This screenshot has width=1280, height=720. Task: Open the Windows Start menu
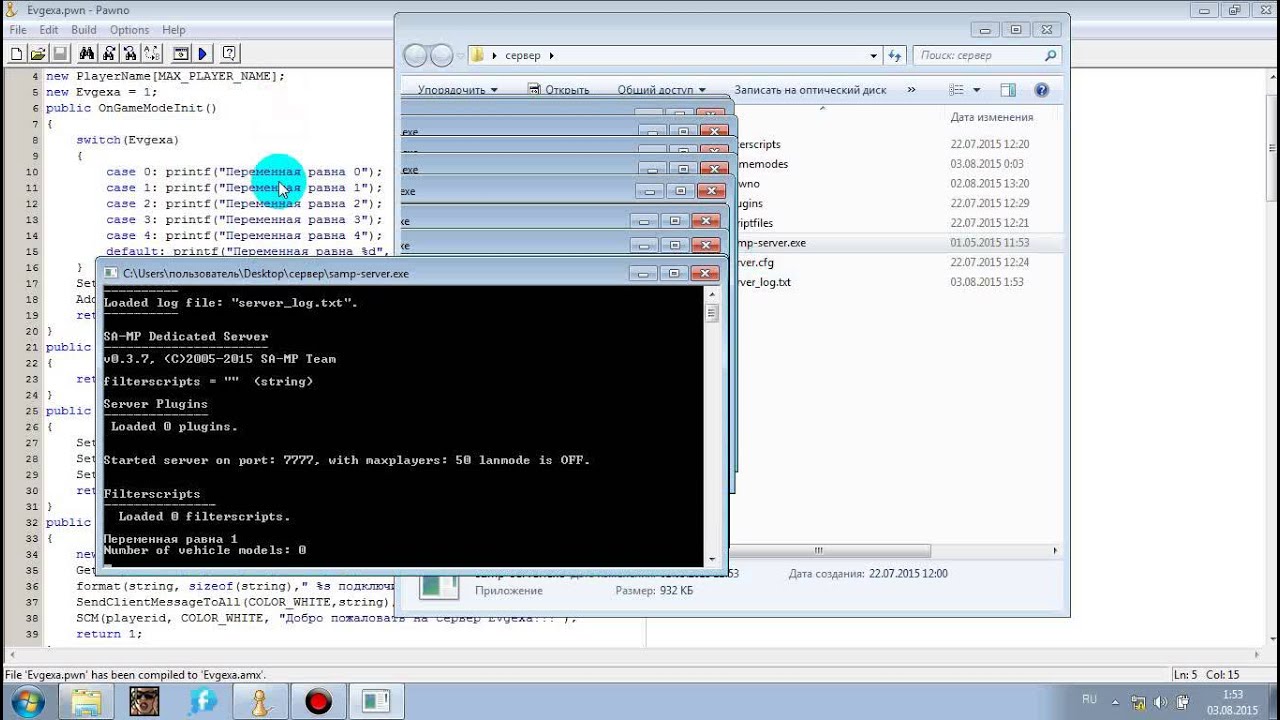coord(27,701)
